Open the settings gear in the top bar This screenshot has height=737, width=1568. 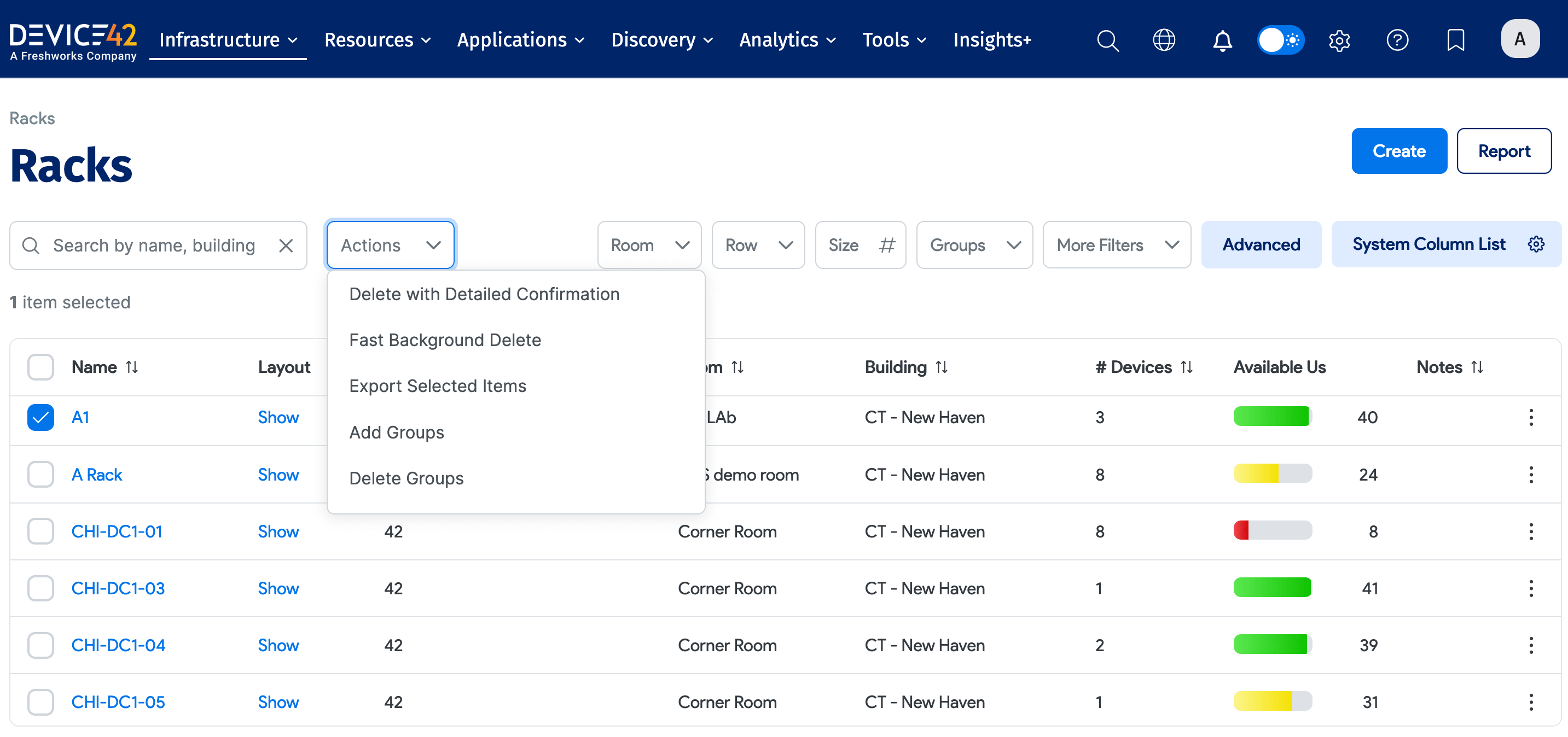[1339, 40]
